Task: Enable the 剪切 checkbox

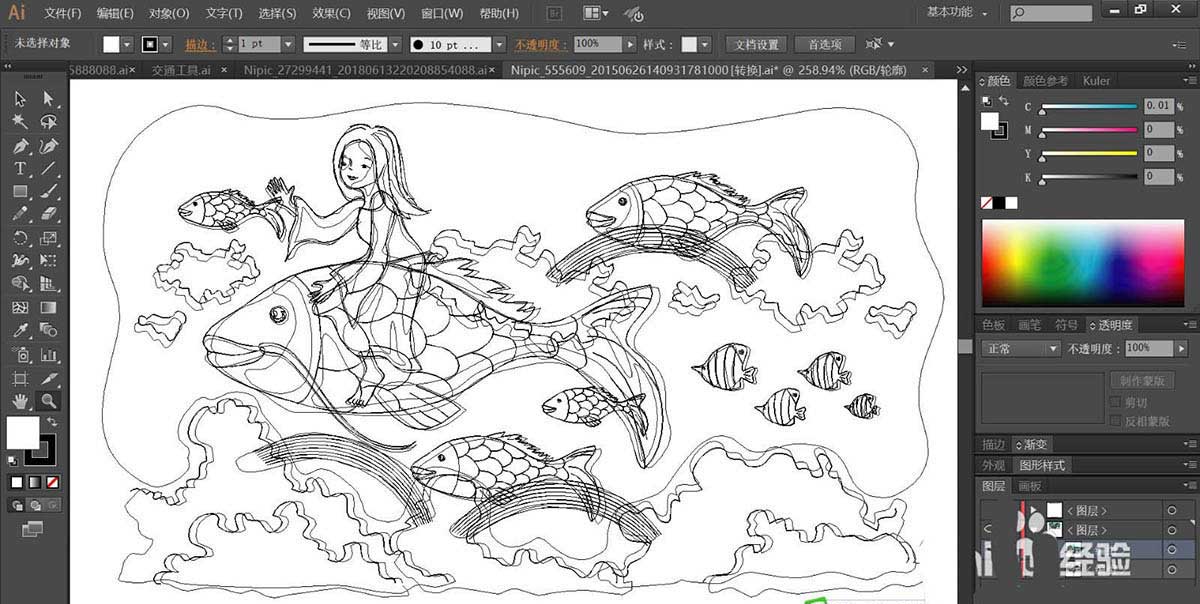Action: 1116,402
